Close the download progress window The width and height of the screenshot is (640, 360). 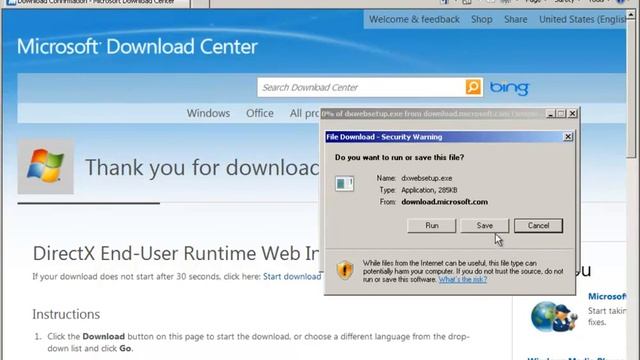click(573, 113)
